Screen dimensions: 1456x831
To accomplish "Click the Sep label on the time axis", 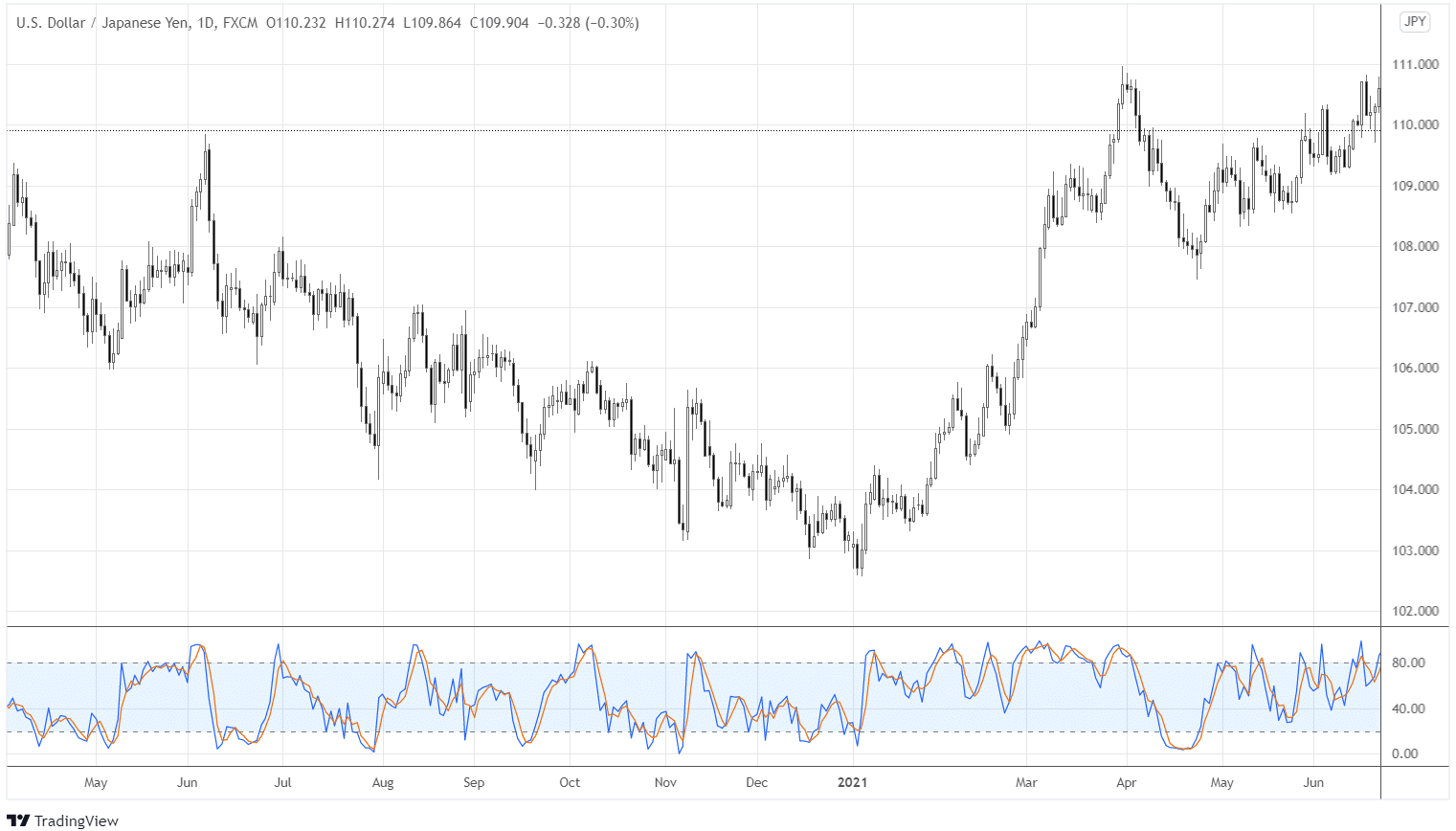I will click(x=474, y=782).
